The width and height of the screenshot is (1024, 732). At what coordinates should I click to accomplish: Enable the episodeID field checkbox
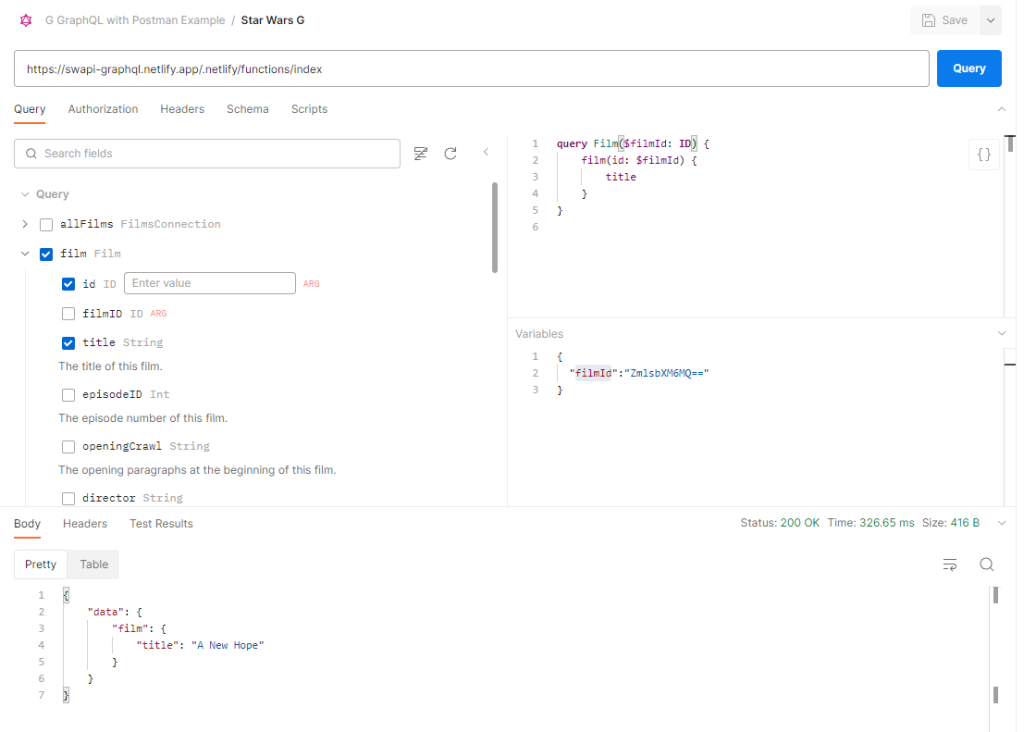pos(69,395)
